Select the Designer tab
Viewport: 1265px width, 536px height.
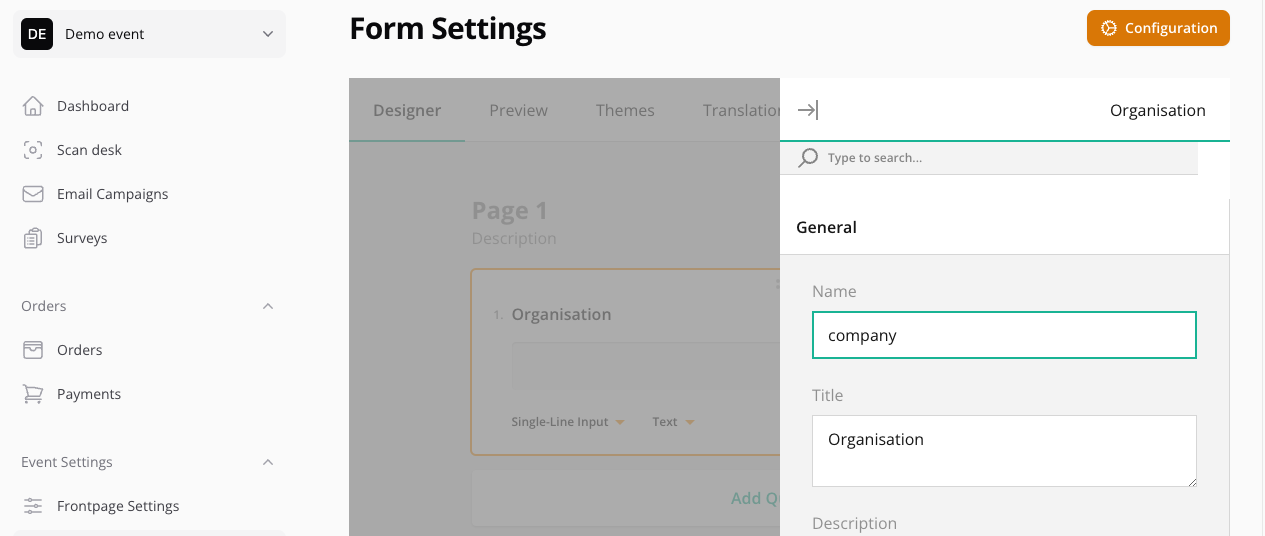tap(407, 110)
